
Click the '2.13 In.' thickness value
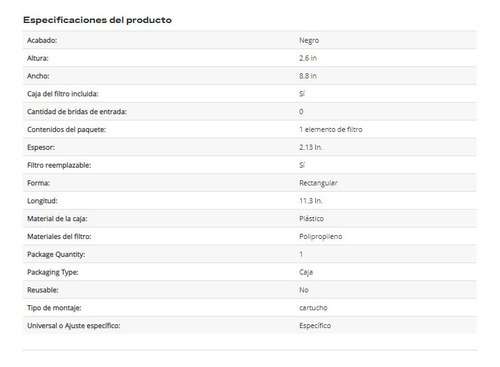tap(311, 147)
